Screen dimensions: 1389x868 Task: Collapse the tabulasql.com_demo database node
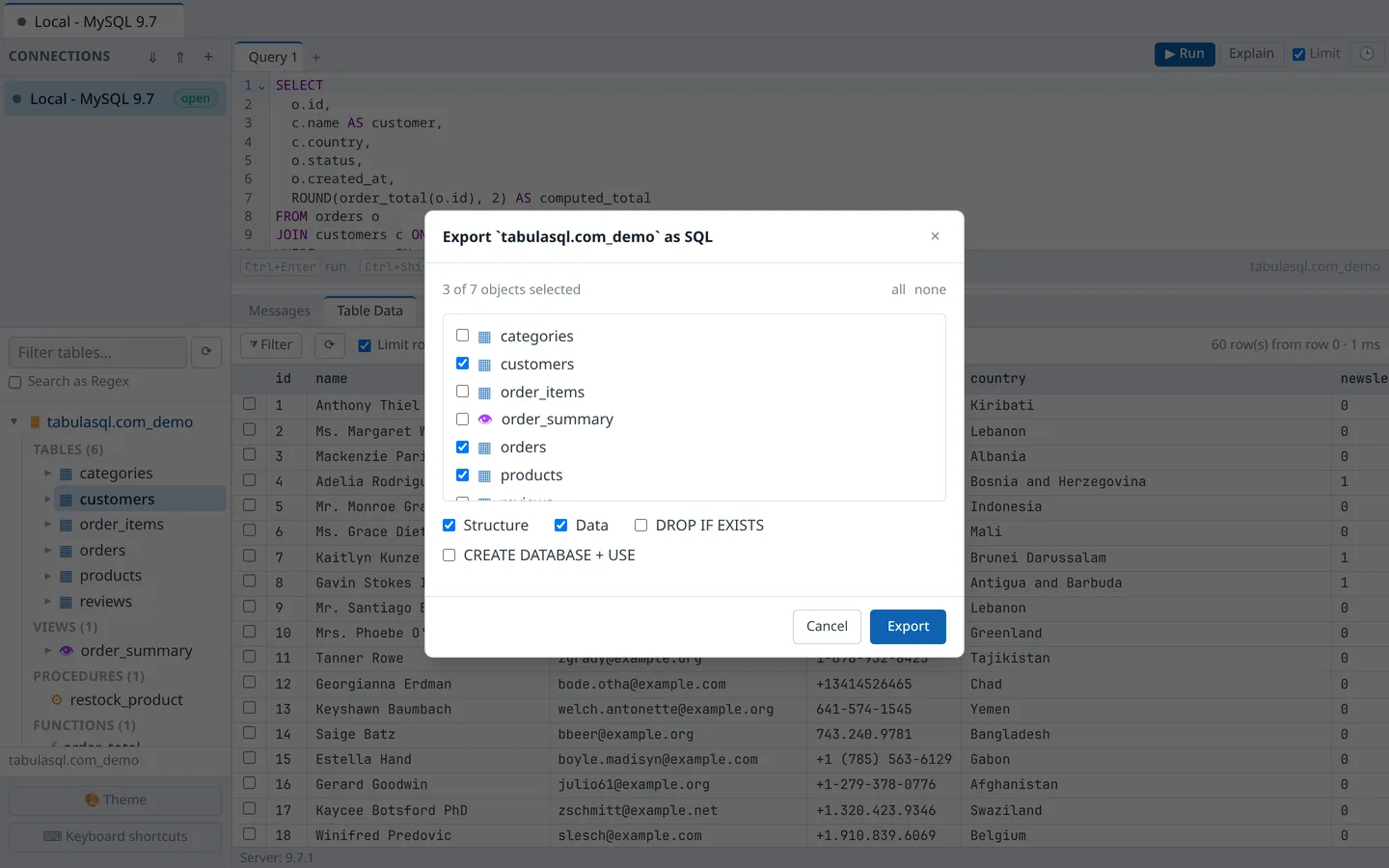pyautogui.click(x=14, y=421)
